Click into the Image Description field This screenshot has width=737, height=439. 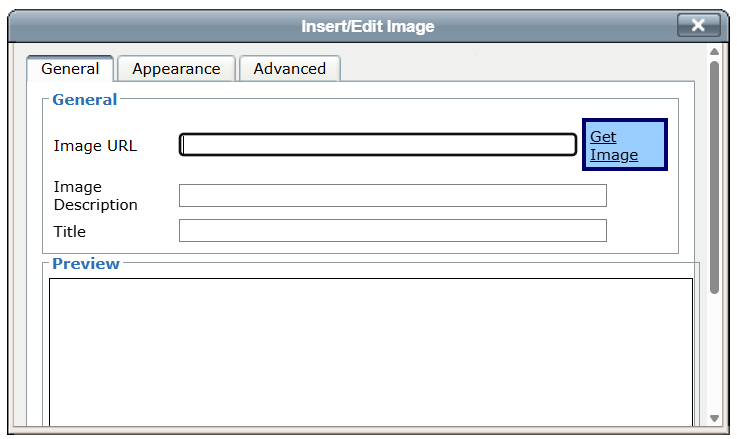point(392,195)
